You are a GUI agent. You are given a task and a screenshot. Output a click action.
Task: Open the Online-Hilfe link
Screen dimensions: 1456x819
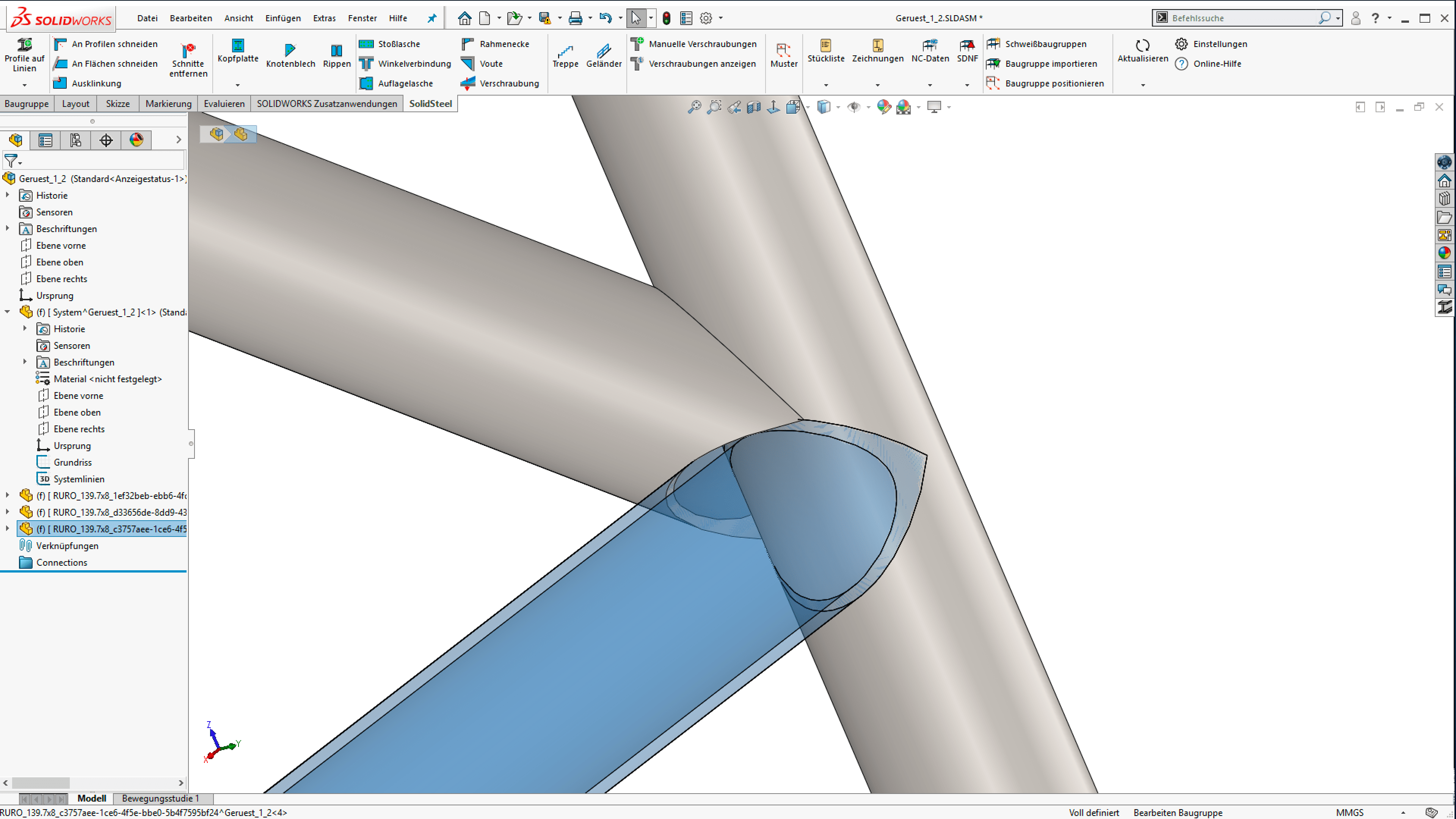pyautogui.click(x=1208, y=64)
